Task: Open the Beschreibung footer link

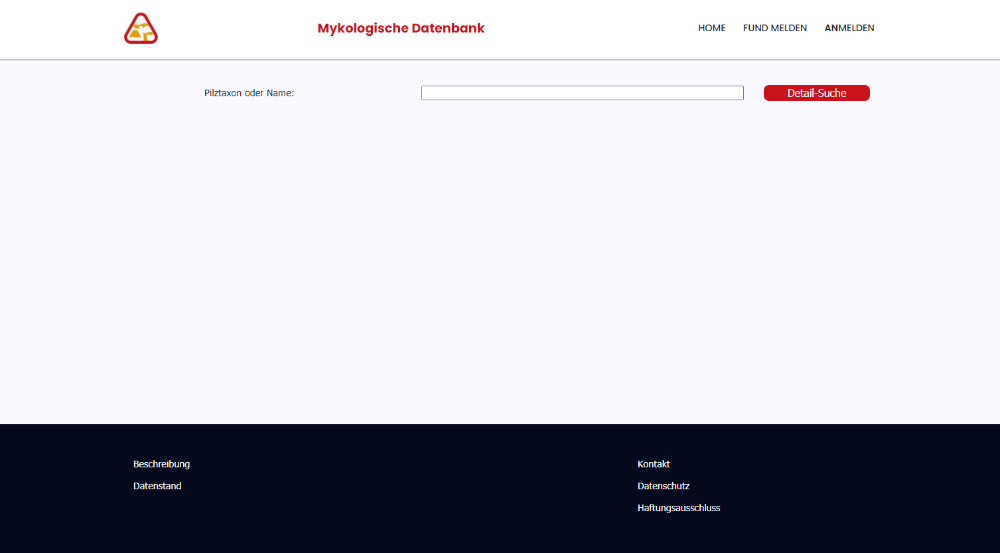Action: [161, 464]
